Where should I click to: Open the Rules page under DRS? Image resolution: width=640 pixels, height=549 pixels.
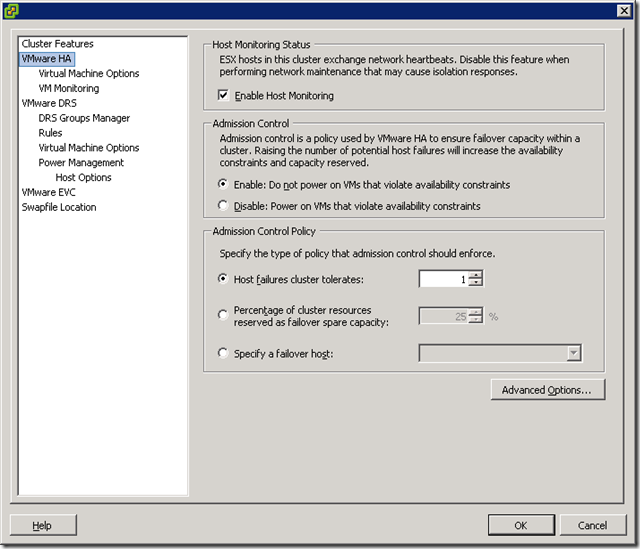pos(50,133)
